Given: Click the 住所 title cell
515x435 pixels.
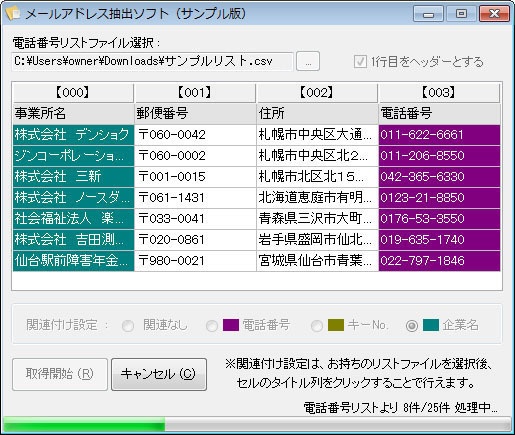Looking at the screenshot, I should point(317,114).
